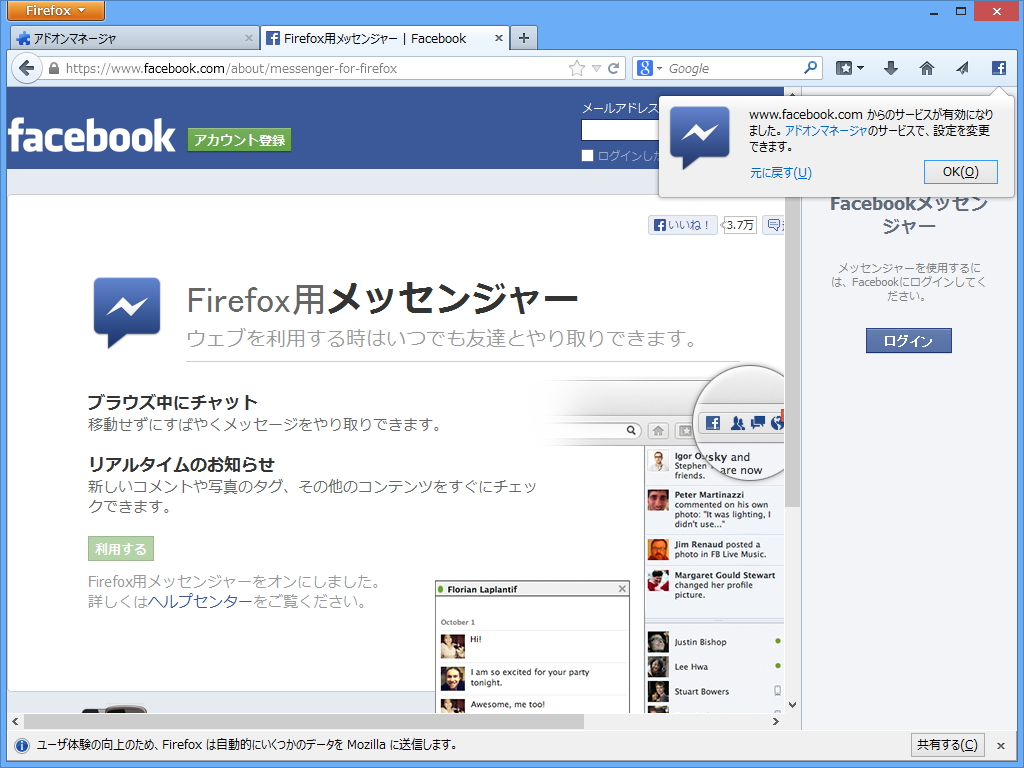Click the facebook logo in header
This screenshot has height=768, width=1024.
pos(91,136)
